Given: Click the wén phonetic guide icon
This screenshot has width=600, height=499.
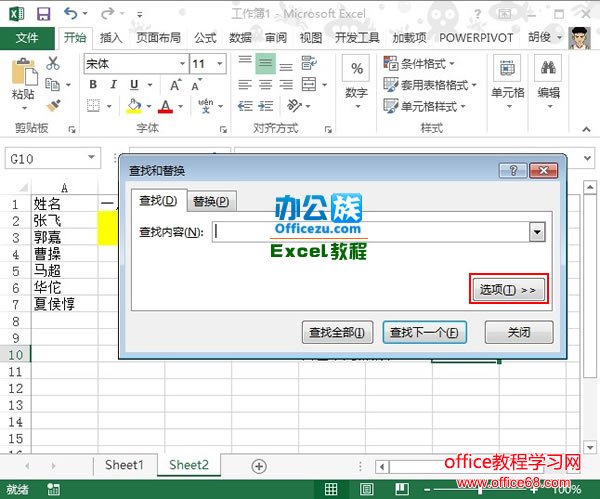Looking at the screenshot, I should 205,106.
